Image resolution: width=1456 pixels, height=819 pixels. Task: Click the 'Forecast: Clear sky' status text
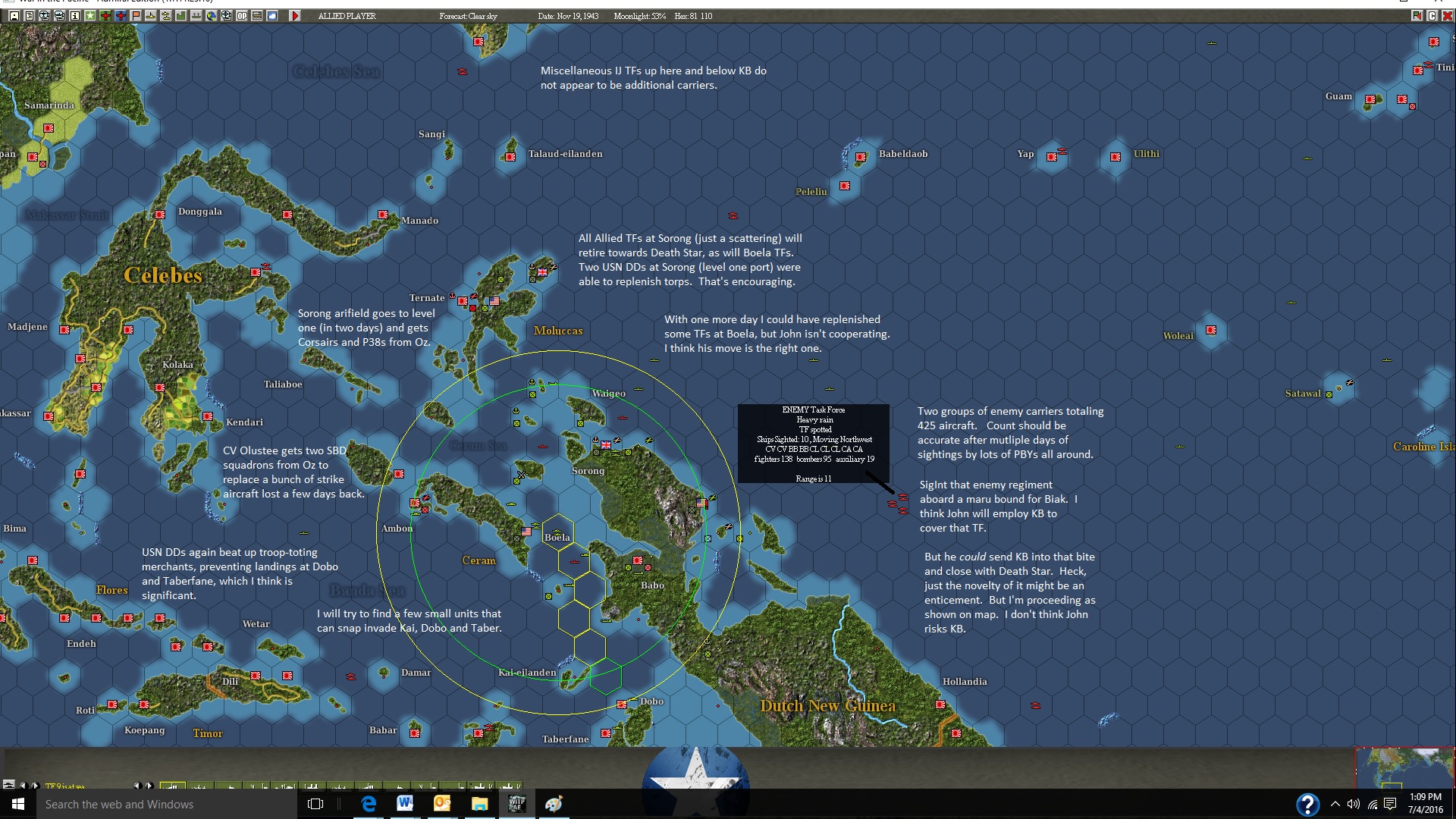(468, 16)
